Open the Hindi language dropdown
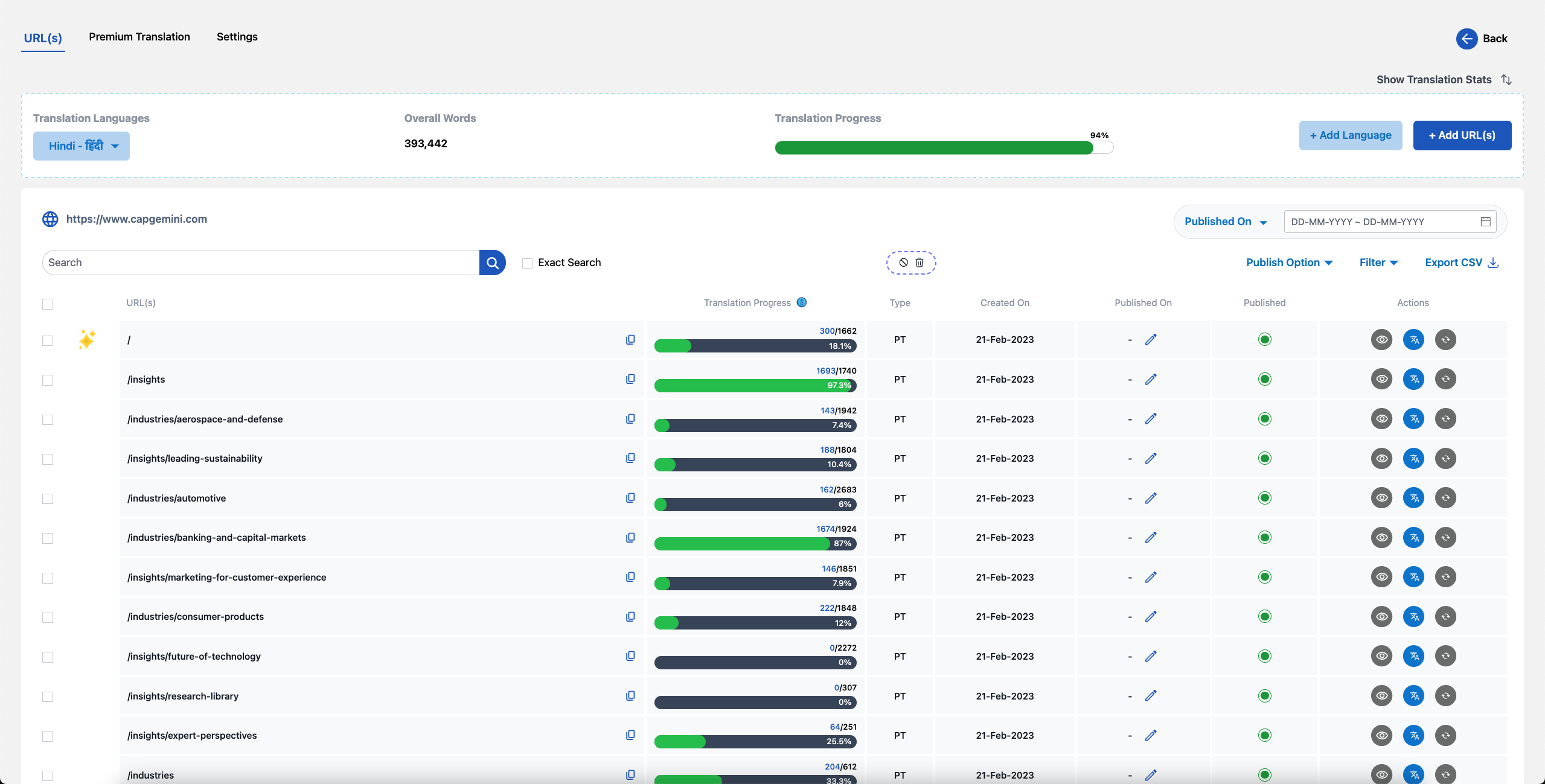 click(82, 146)
